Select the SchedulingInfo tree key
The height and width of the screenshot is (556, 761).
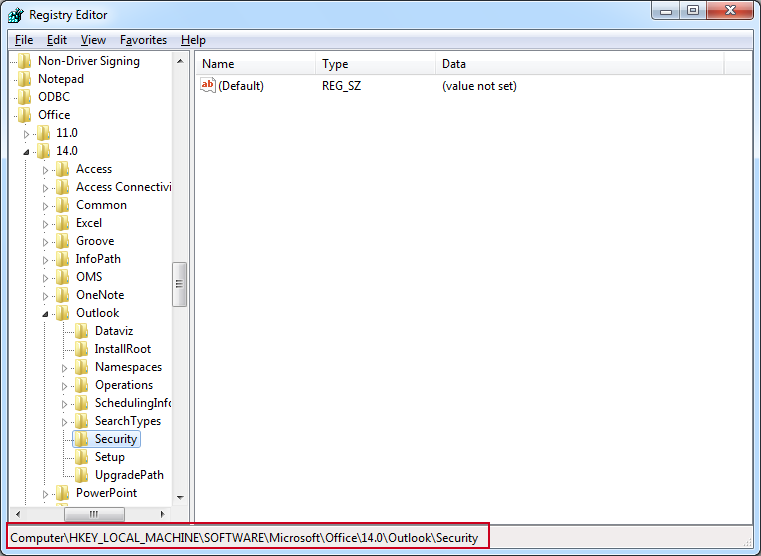tap(132, 403)
